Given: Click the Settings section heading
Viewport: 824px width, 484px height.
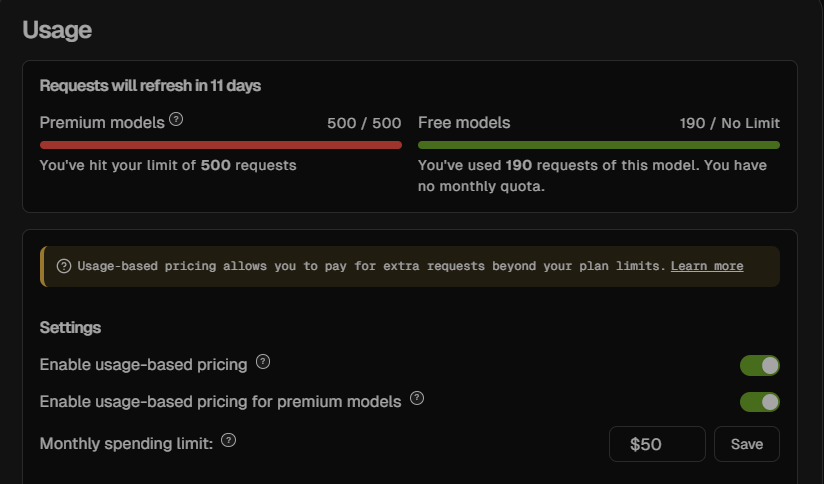Looking at the screenshot, I should (70, 328).
